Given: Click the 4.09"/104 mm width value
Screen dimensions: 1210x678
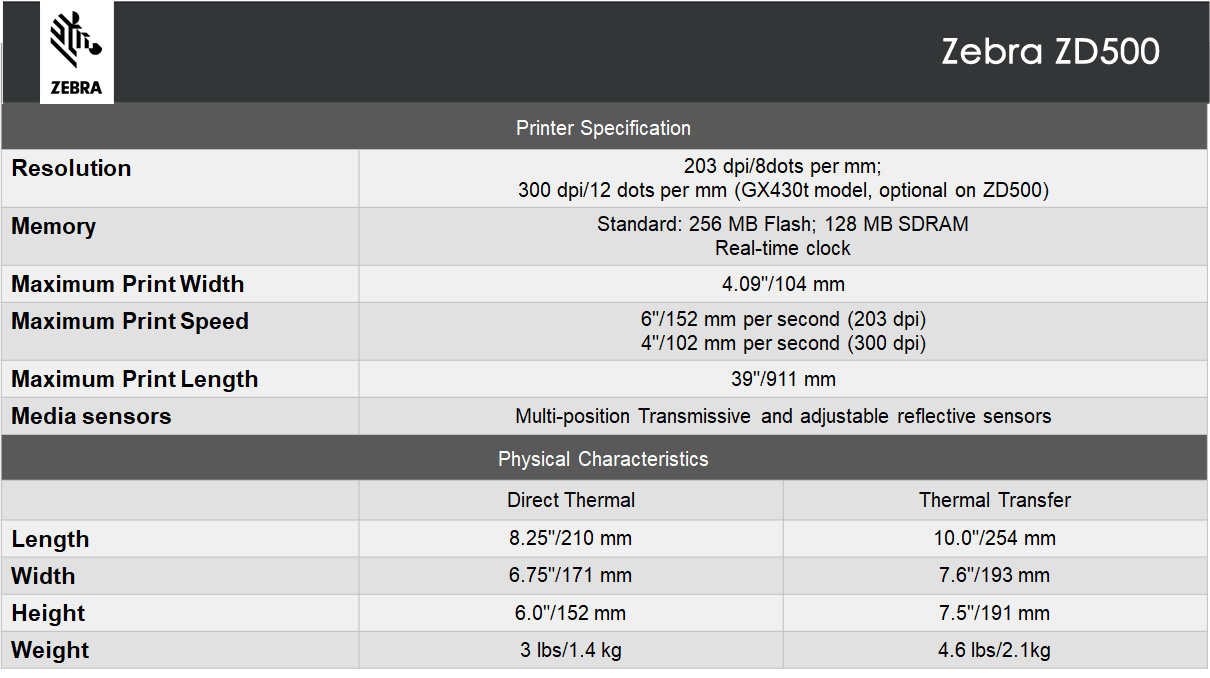Looking at the screenshot, I should [x=783, y=284].
